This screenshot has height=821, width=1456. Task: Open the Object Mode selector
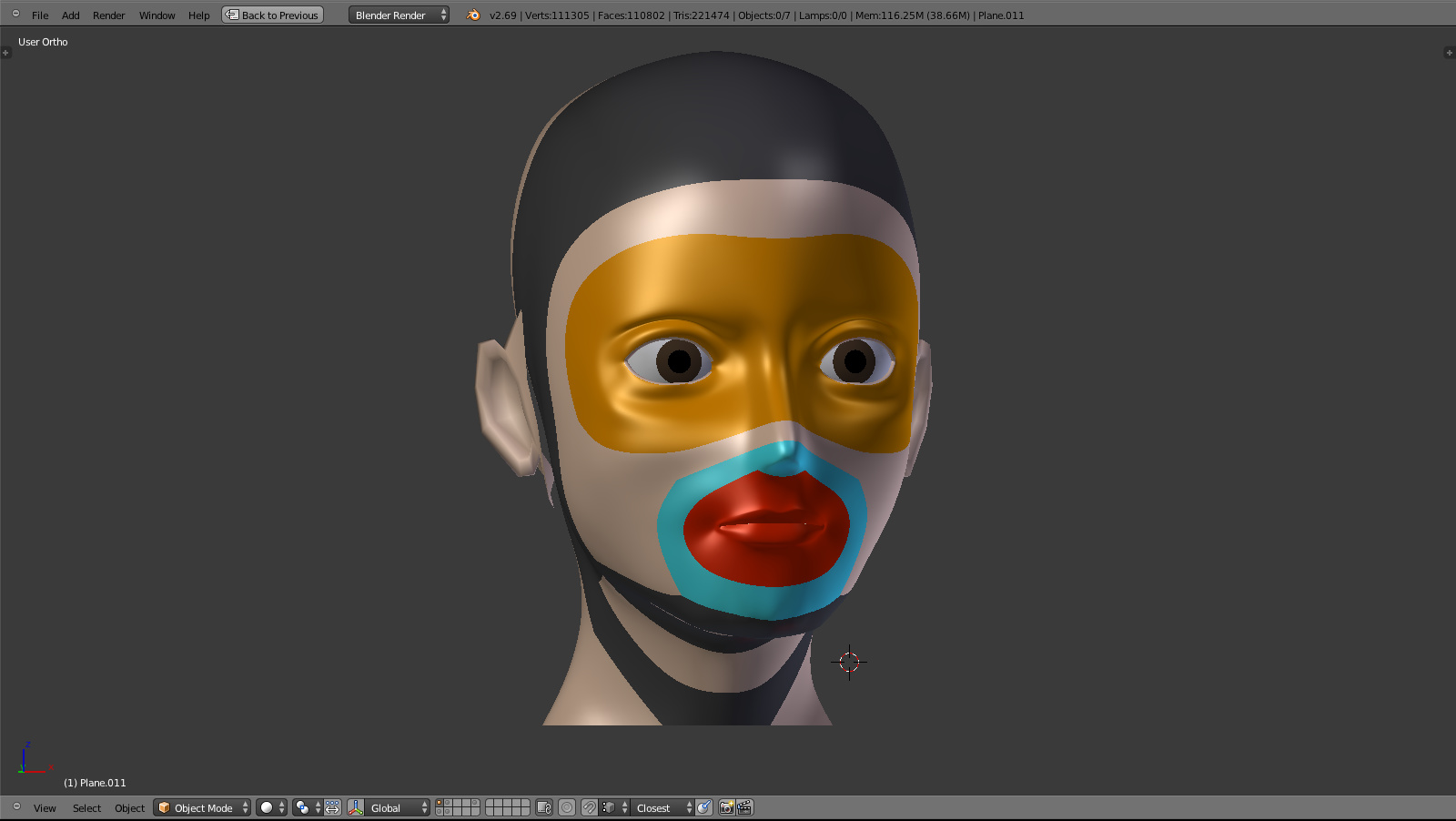tap(202, 807)
